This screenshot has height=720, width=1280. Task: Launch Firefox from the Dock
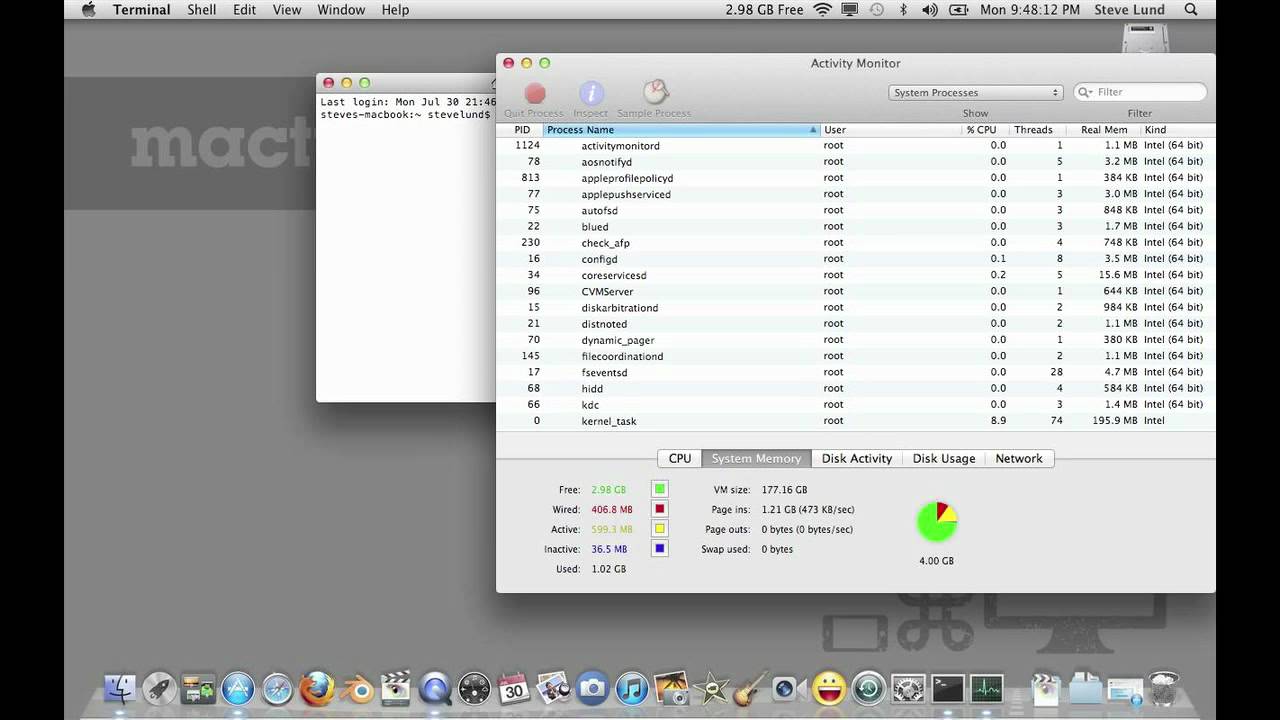pyautogui.click(x=317, y=688)
